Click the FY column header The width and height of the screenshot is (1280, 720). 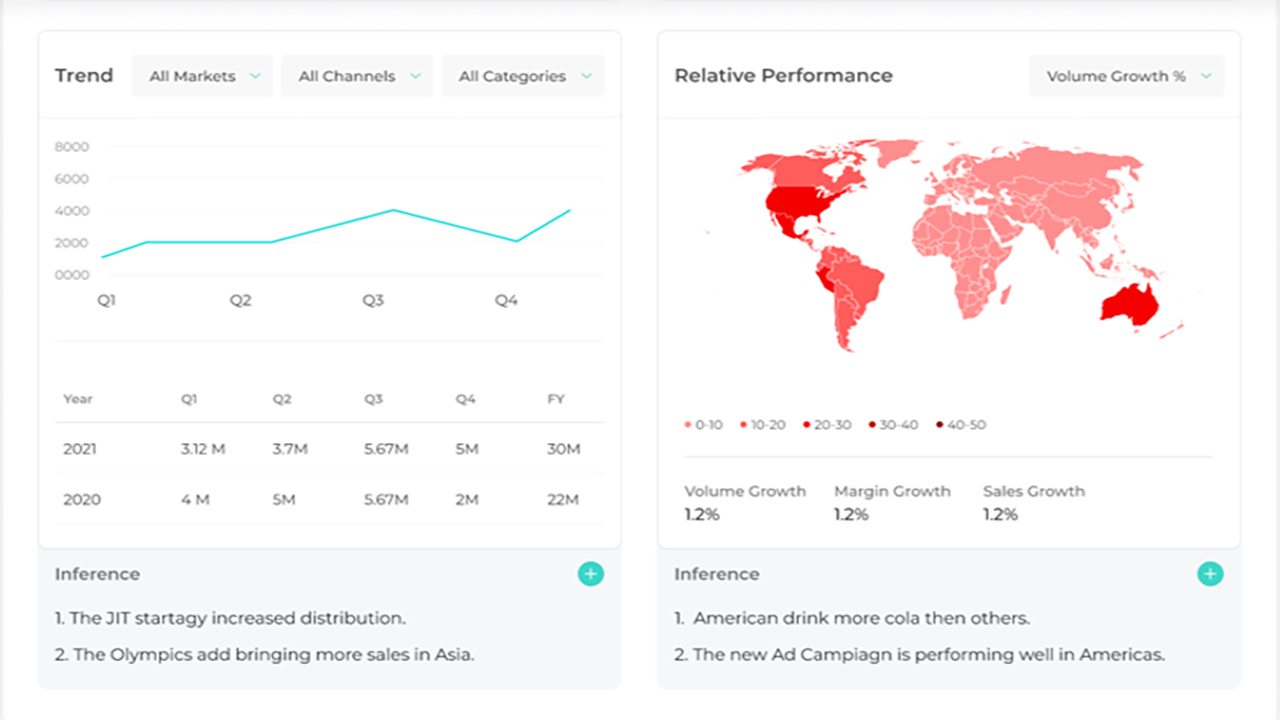[556, 399]
